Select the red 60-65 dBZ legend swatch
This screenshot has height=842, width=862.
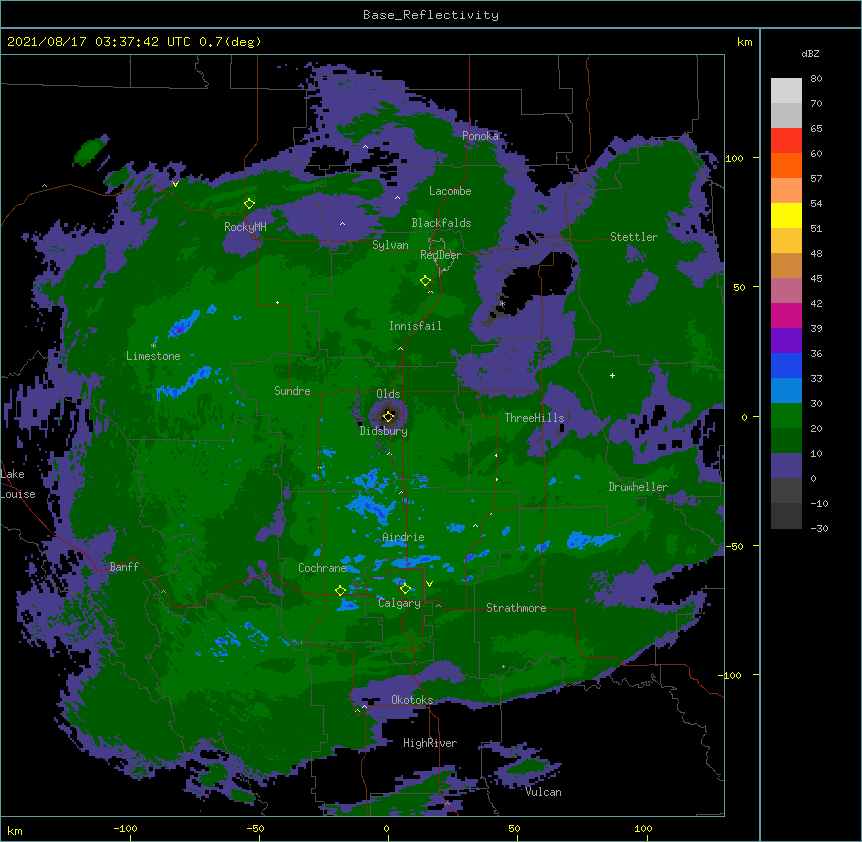[x=786, y=140]
